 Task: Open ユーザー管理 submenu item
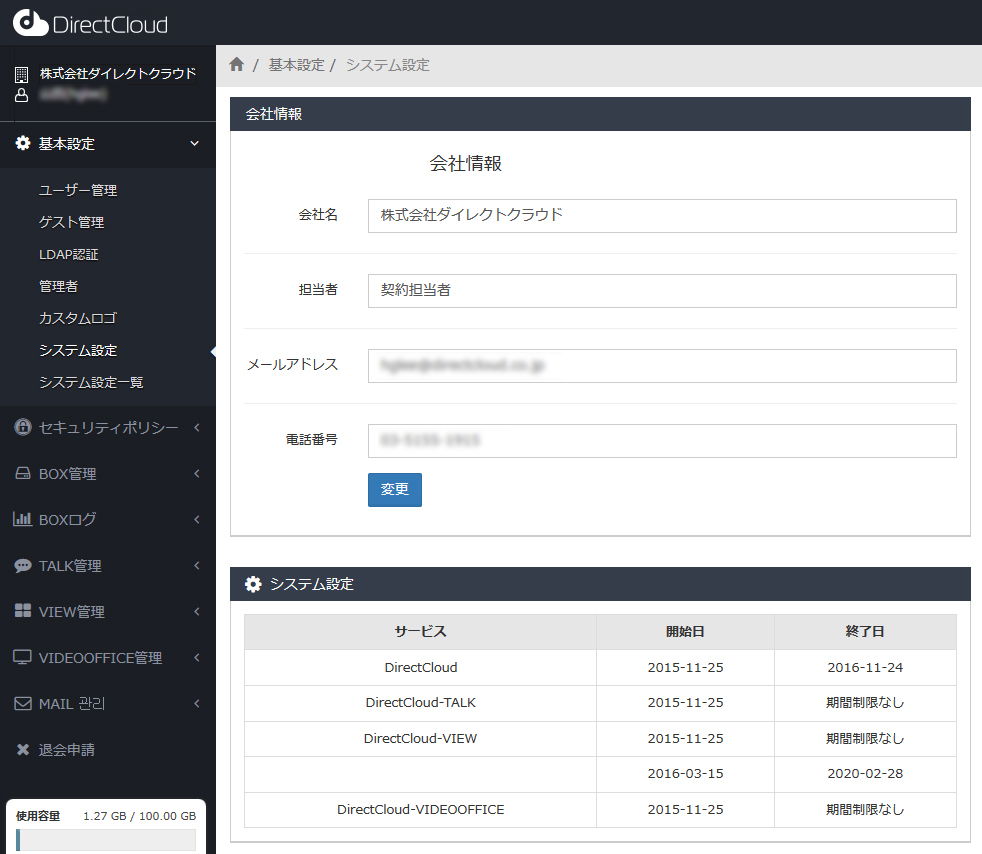(78, 190)
